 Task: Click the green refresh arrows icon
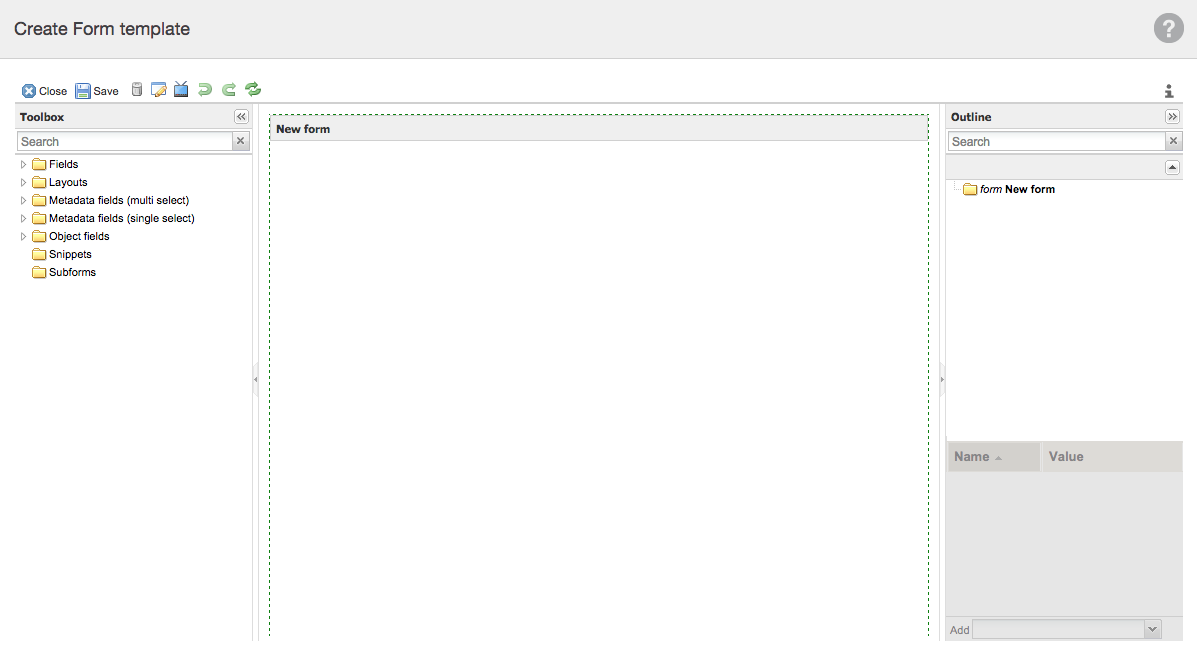tap(253, 90)
